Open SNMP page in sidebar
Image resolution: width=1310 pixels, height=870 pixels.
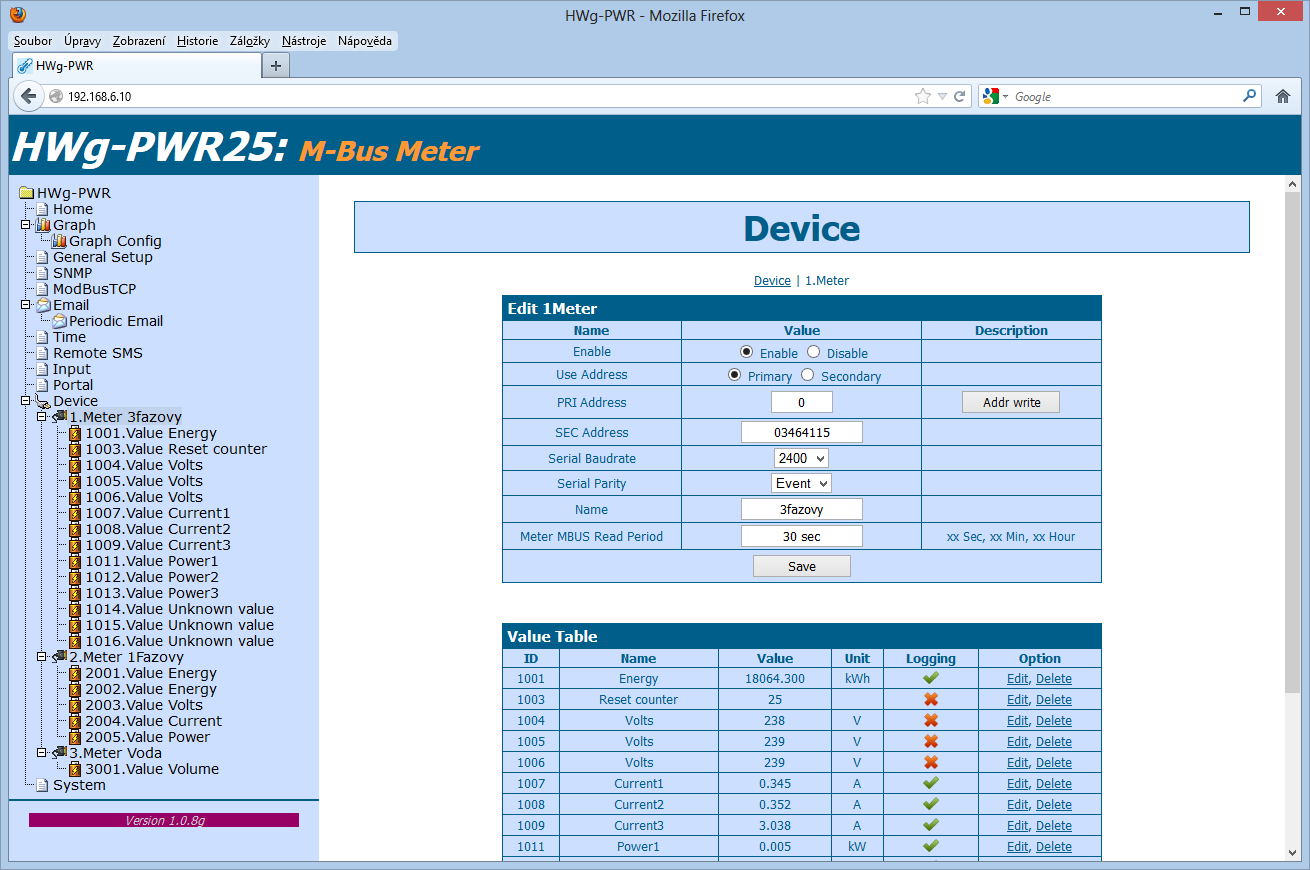pyautogui.click(x=72, y=273)
